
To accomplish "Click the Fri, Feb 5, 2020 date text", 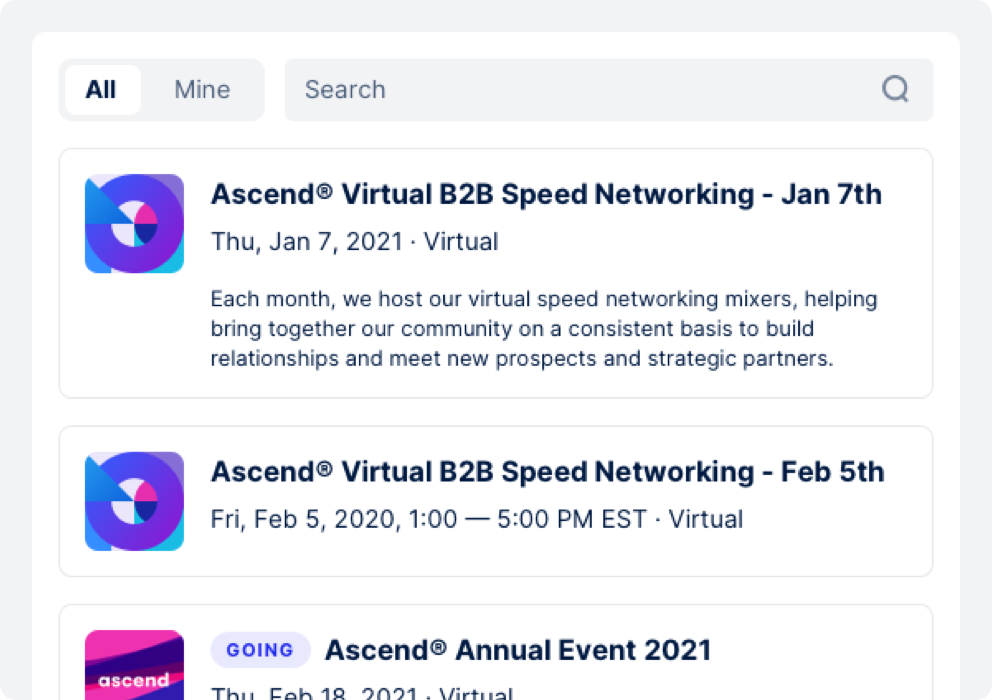I will pyautogui.click(x=282, y=520).
